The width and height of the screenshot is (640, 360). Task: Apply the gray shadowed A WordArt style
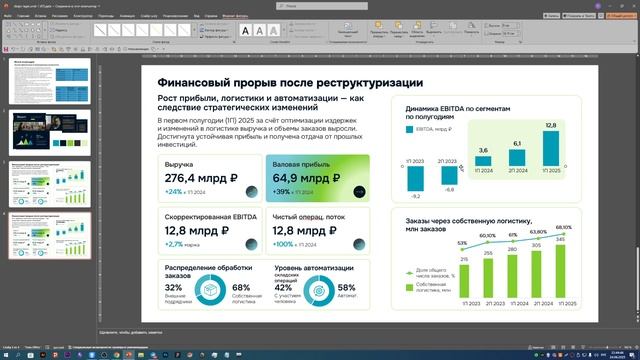tap(273, 30)
